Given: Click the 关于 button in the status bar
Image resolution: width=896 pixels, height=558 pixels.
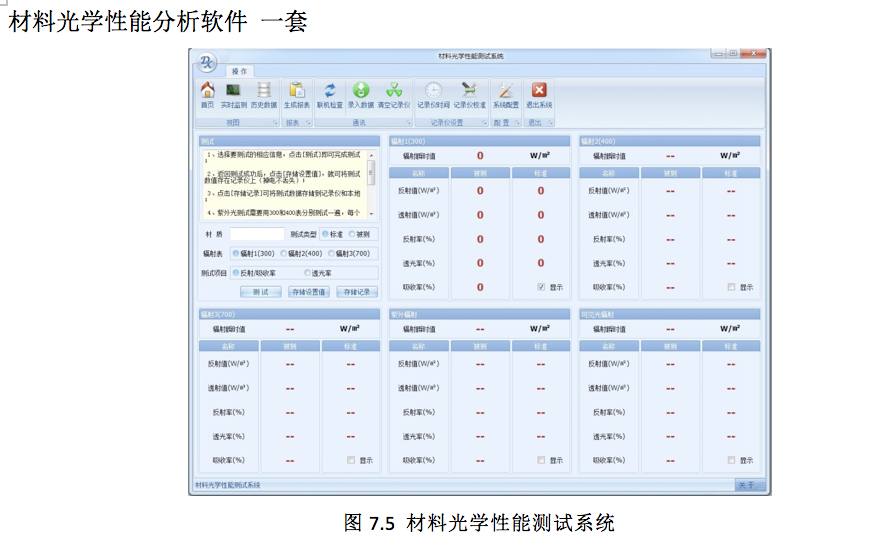Looking at the screenshot, I should pos(750,485).
